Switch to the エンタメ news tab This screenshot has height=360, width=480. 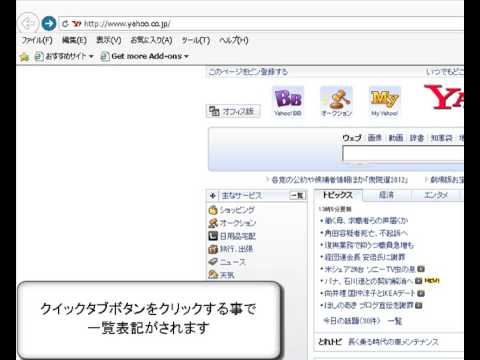click(436, 195)
